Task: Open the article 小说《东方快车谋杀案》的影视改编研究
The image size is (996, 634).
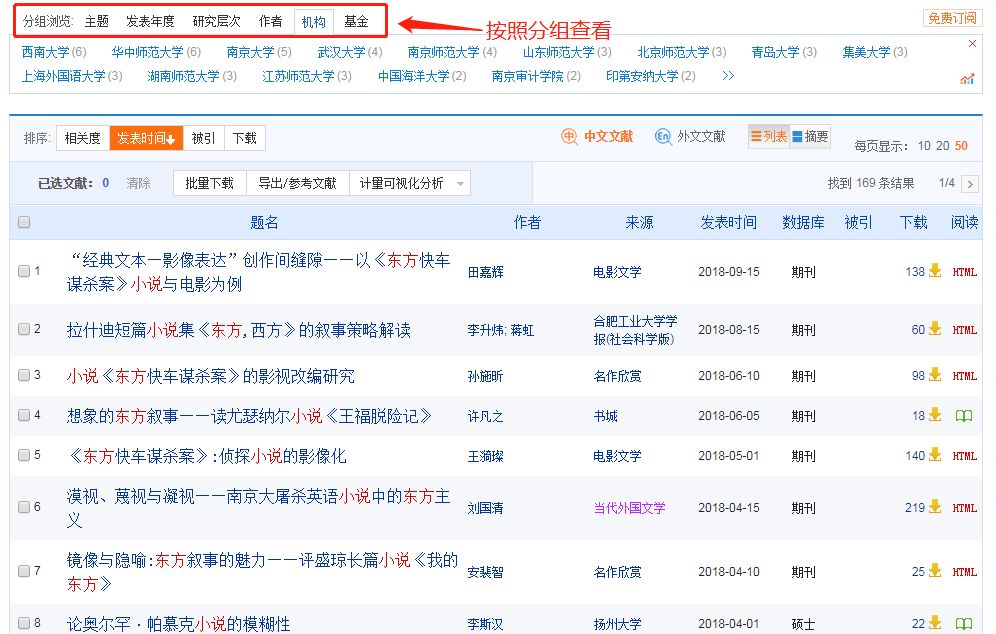Action: point(210,376)
